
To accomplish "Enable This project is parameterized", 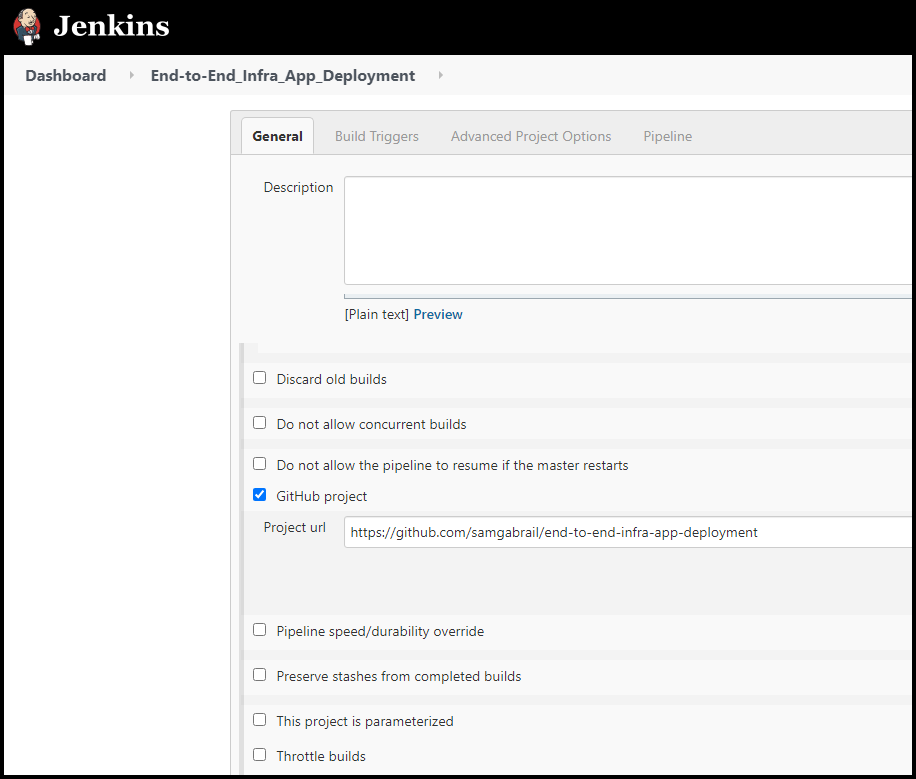I will pyautogui.click(x=259, y=719).
